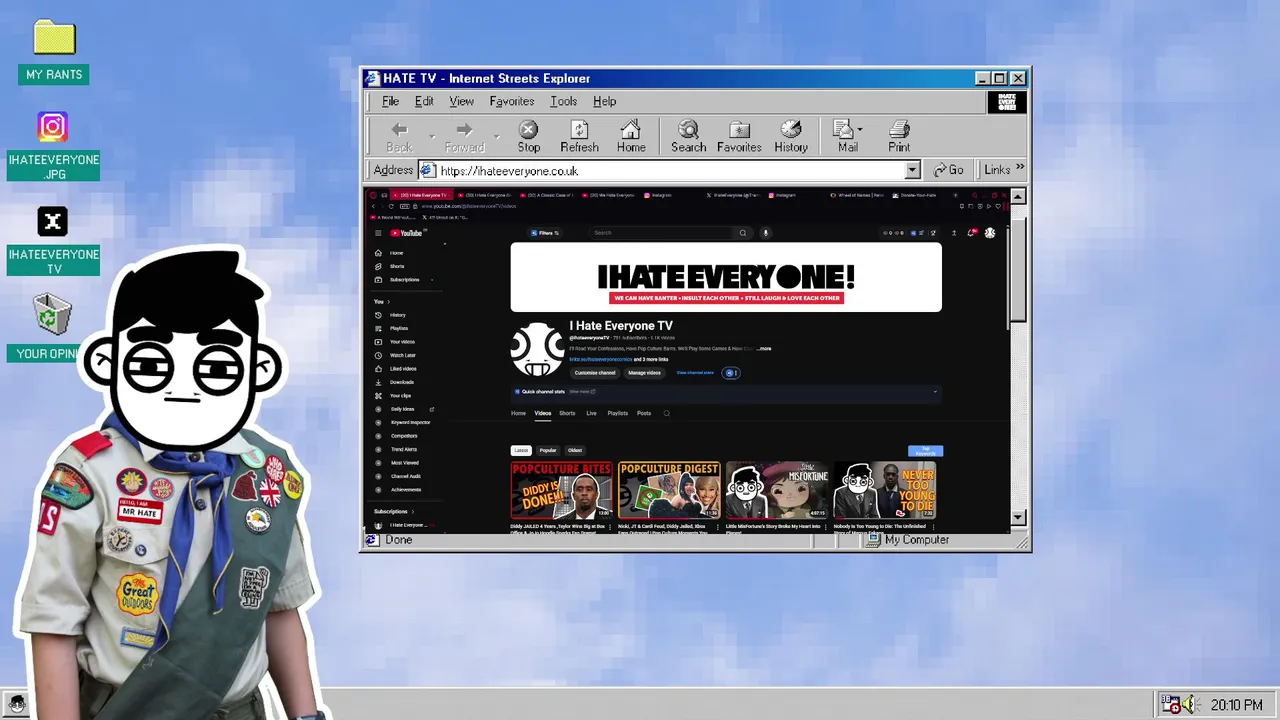The width and height of the screenshot is (1280, 720).
Task: Open the Mail button dropdown arrow
Action: tap(859, 130)
